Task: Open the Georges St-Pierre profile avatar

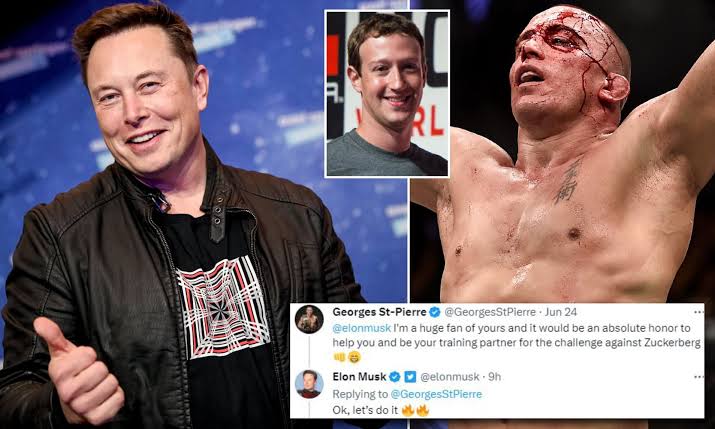Action: (x=309, y=319)
